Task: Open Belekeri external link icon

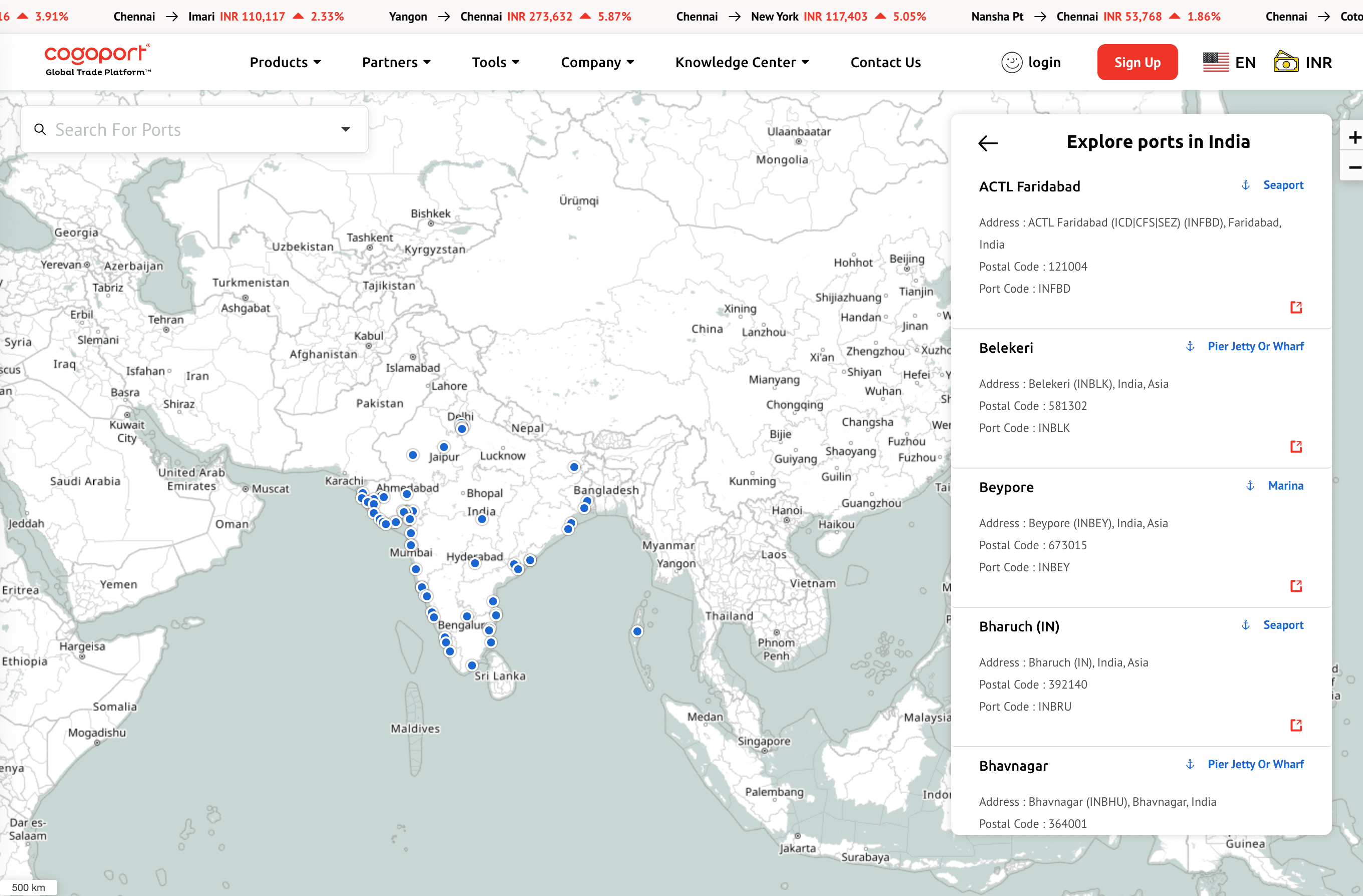Action: click(x=1295, y=446)
